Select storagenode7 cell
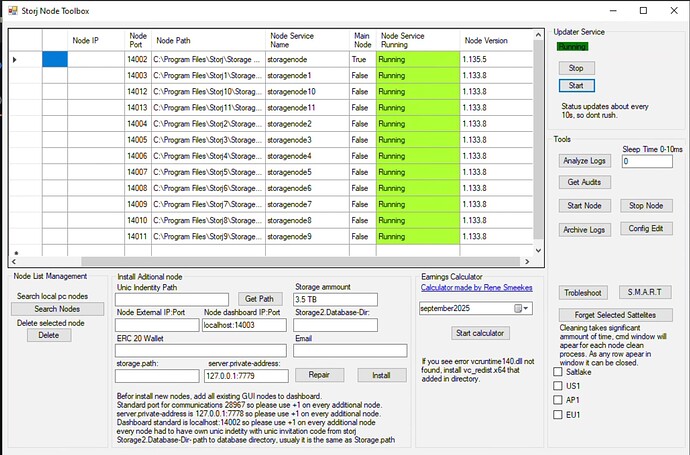690x455 pixels. (x=308, y=205)
